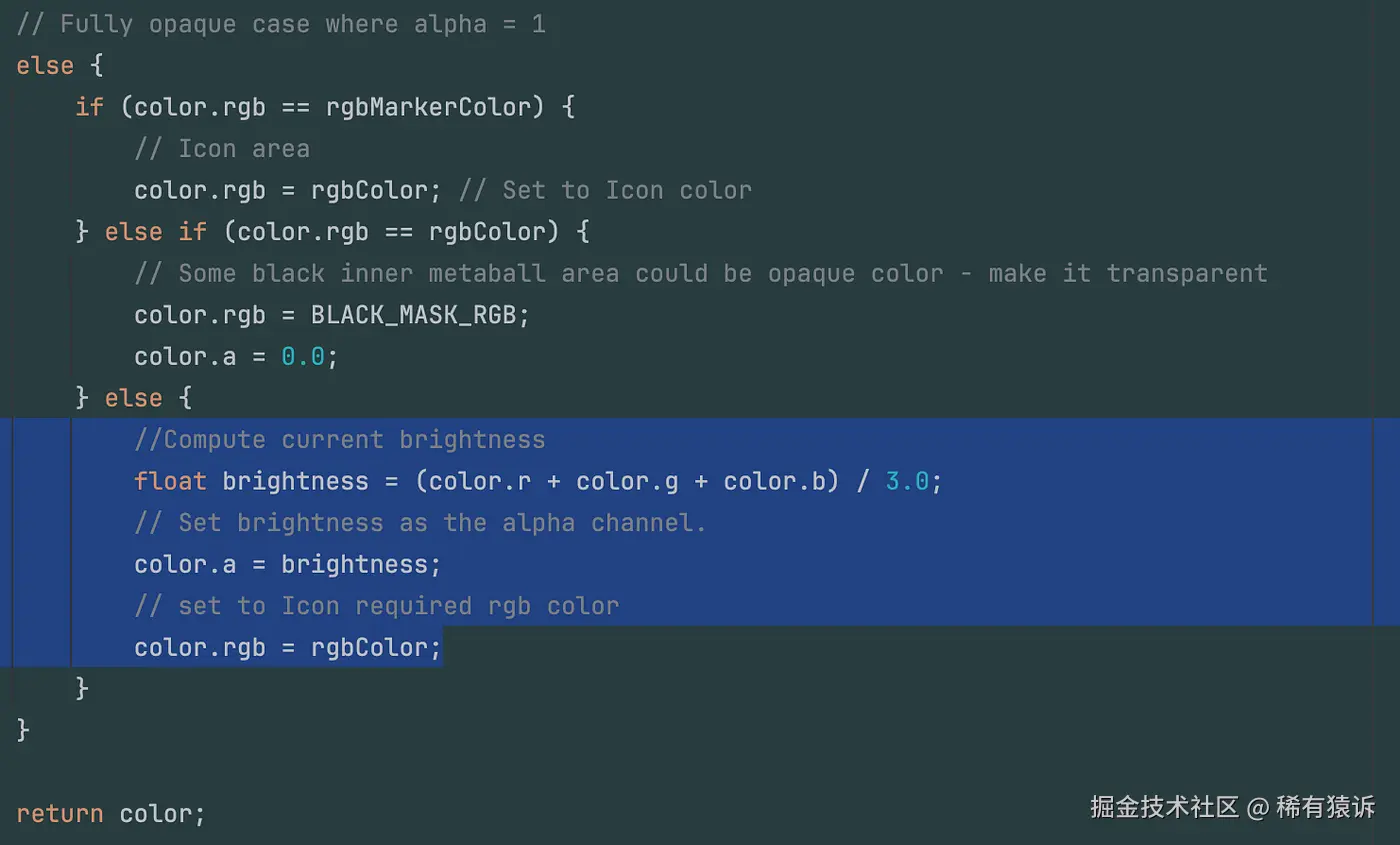Click the float keyword

click(170, 482)
